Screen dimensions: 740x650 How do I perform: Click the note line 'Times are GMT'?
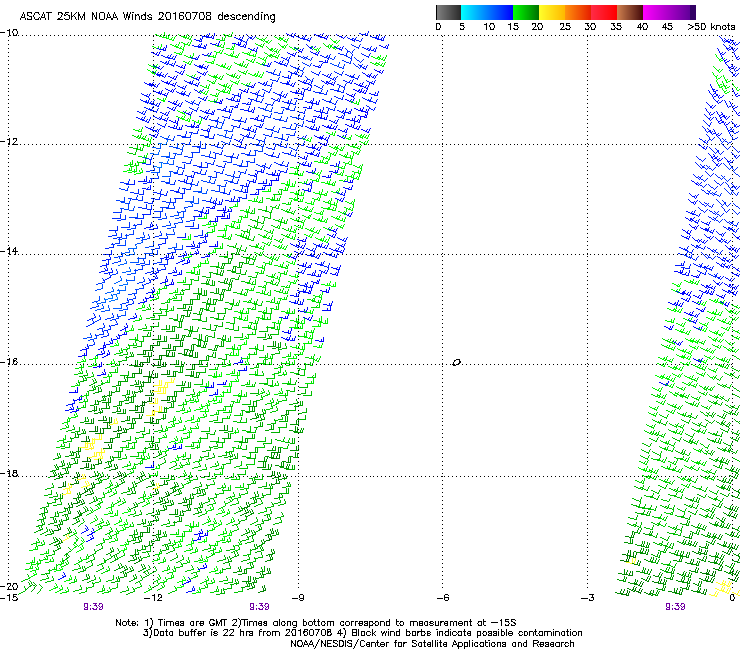click(193, 623)
